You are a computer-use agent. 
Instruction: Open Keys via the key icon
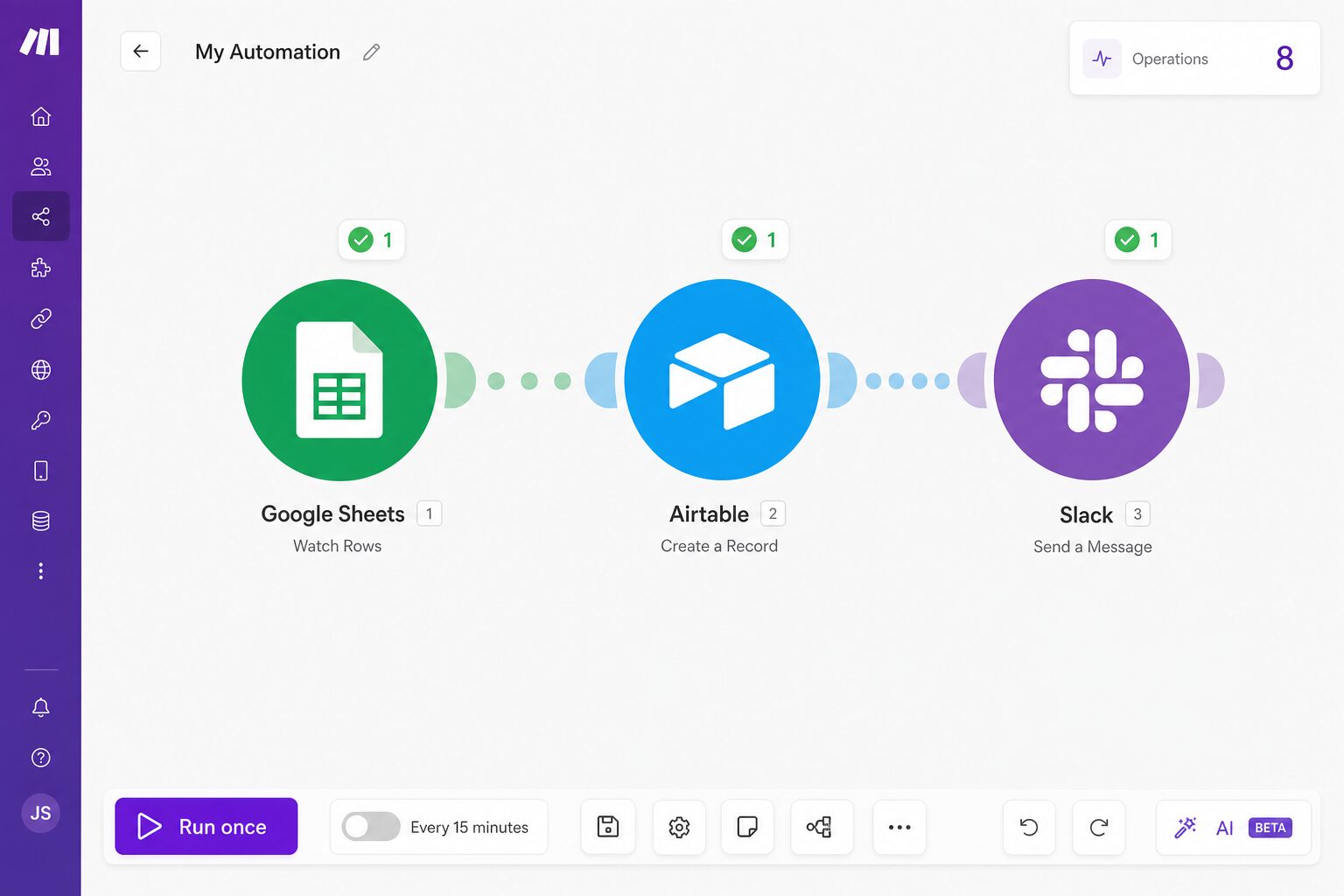(40, 421)
